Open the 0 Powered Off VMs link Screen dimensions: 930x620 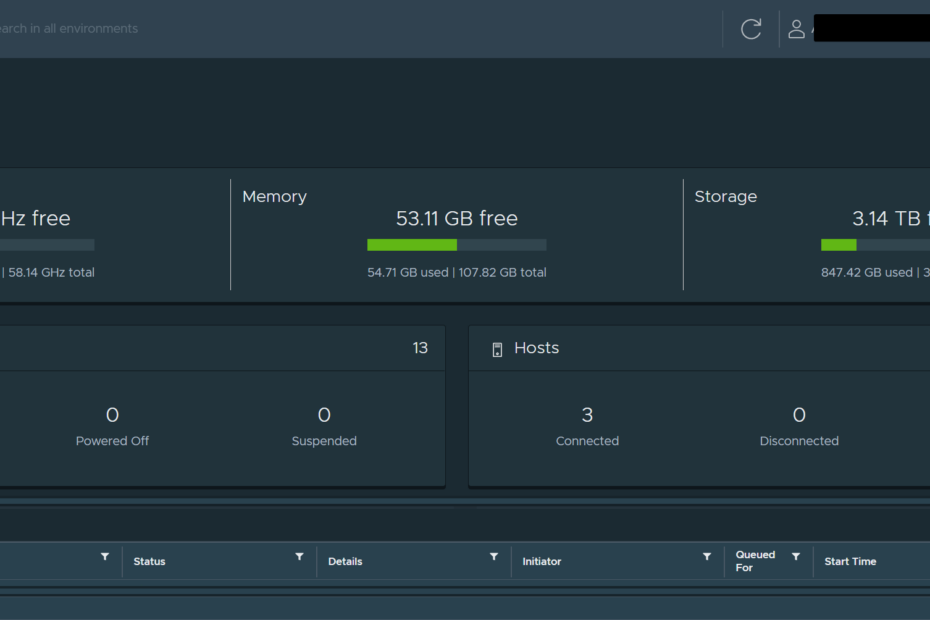coord(112,415)
